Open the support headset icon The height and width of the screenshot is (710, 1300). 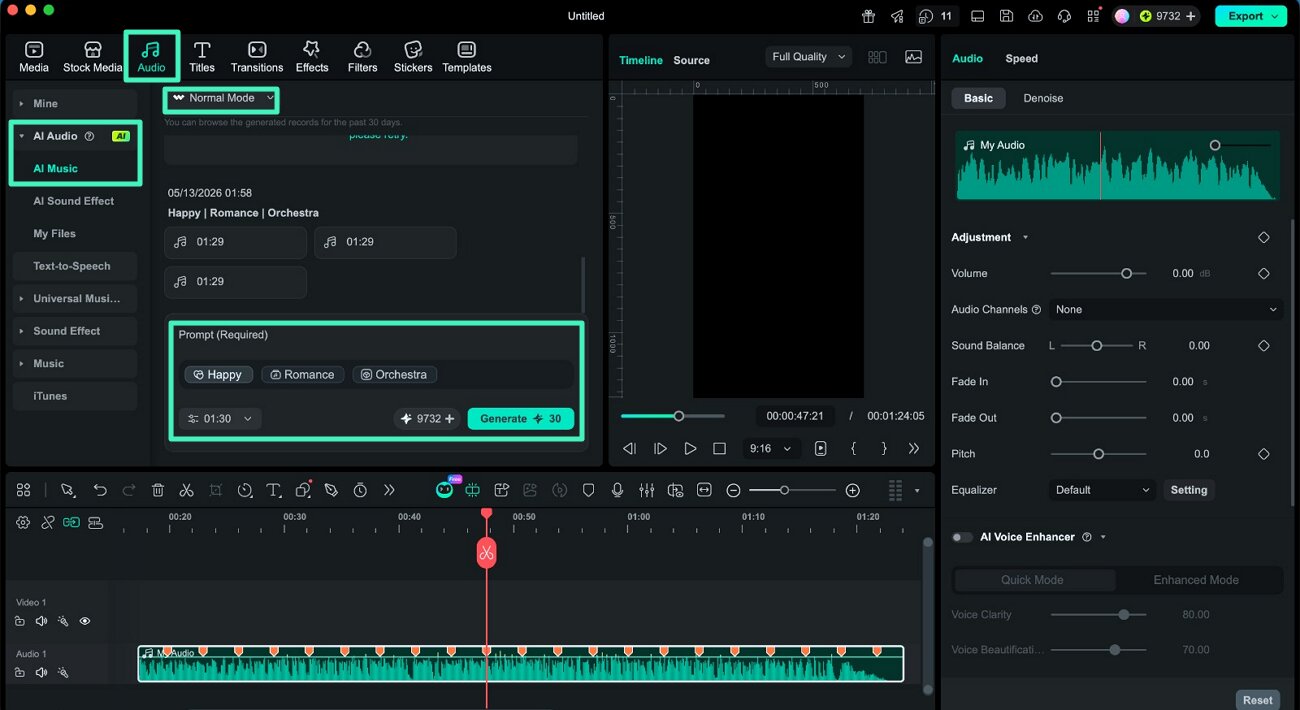[1064, 16]
